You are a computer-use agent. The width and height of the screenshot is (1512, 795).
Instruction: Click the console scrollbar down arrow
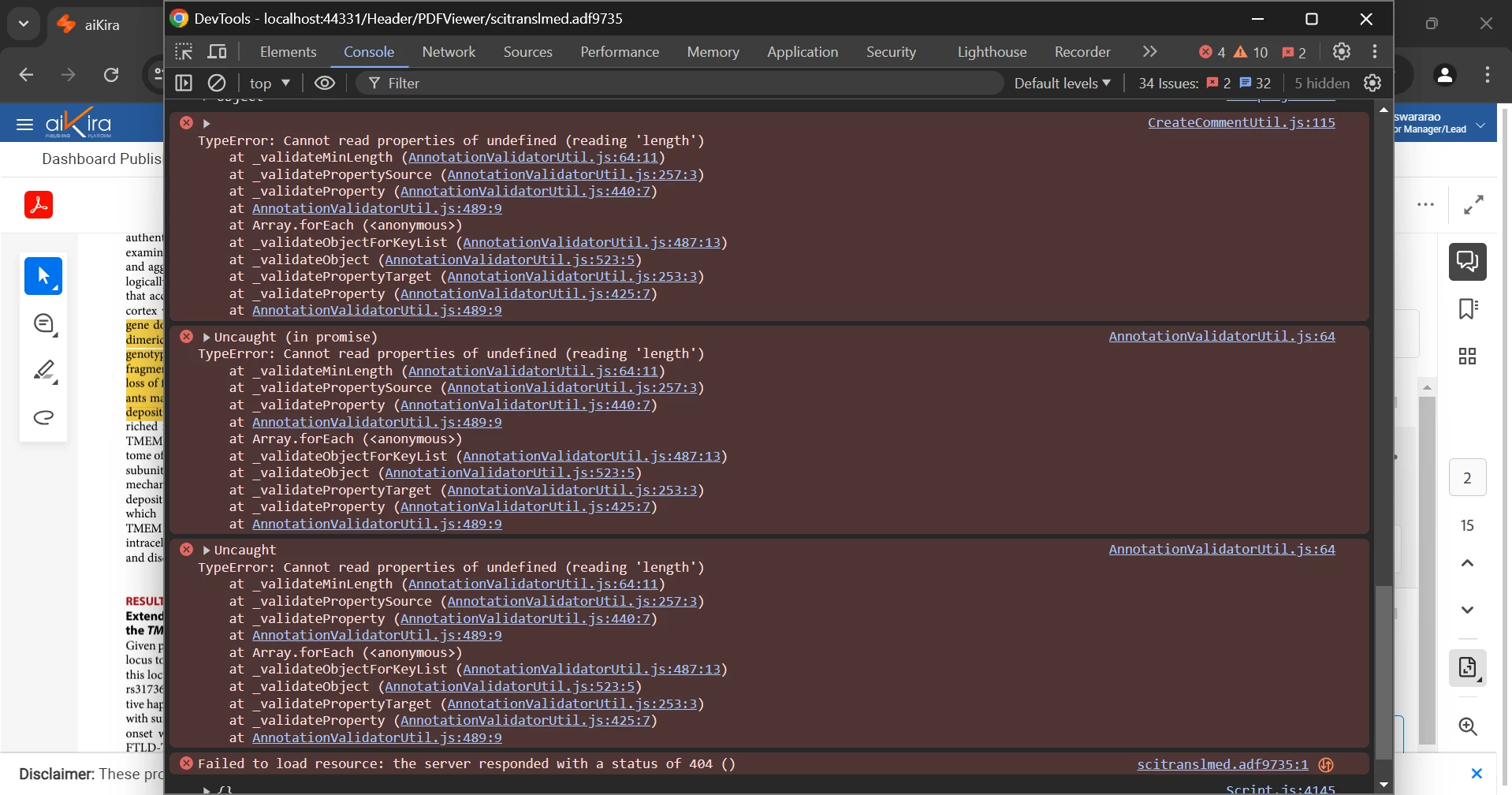(x=1384, y=785)
